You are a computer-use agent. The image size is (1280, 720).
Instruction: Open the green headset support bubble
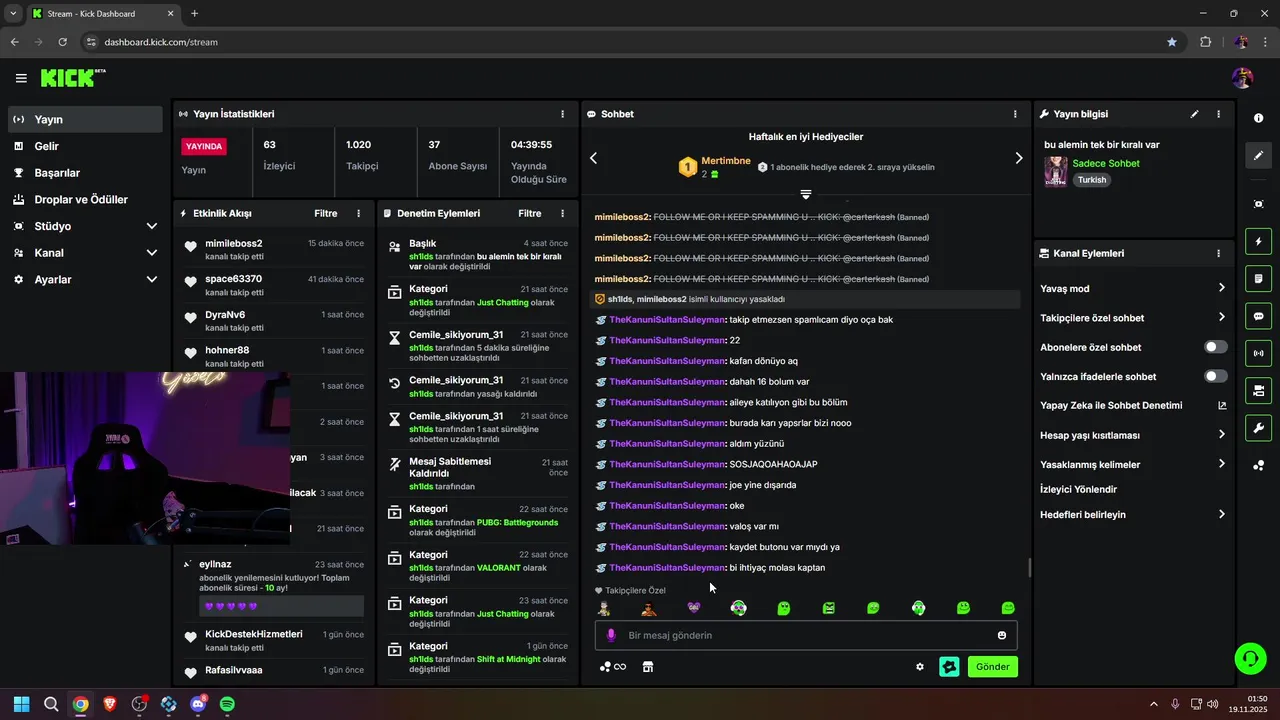click(1250, 658)
